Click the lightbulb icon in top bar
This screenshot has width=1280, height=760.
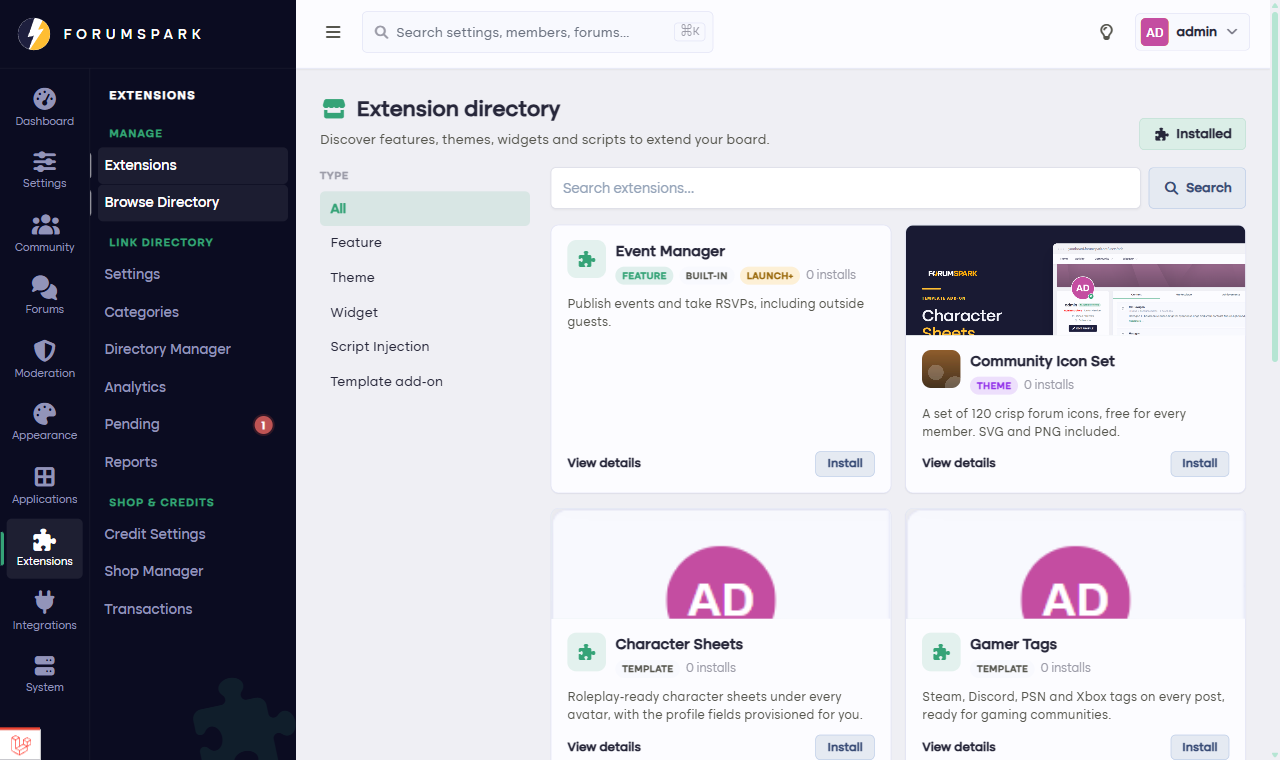1106,32
